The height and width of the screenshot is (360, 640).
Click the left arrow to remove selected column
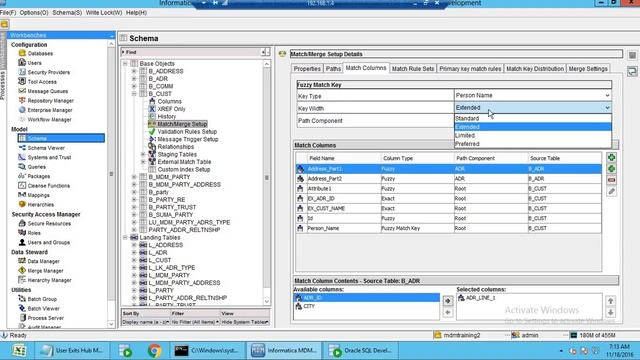coord(448,312)
